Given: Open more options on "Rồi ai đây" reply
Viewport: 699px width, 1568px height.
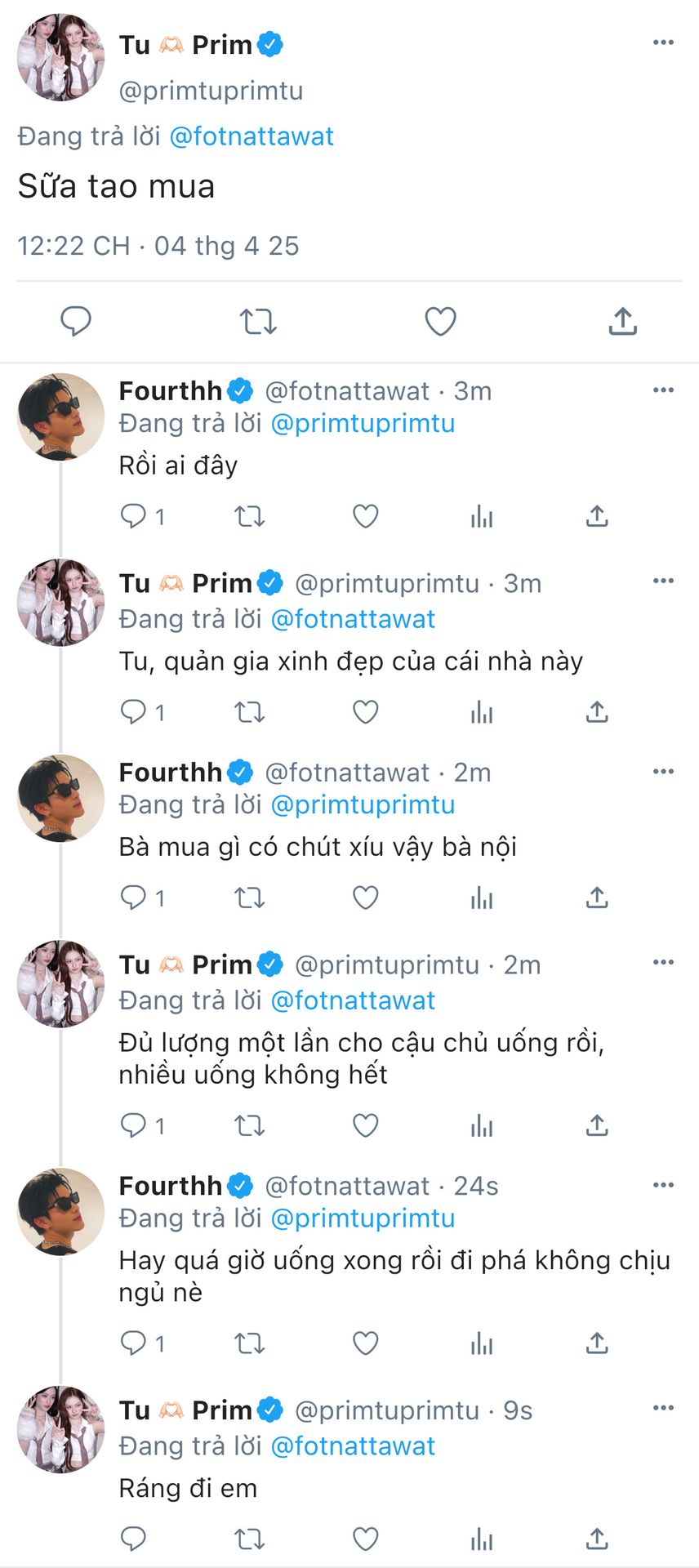Looking at the screenshot, I should point(663,390).
